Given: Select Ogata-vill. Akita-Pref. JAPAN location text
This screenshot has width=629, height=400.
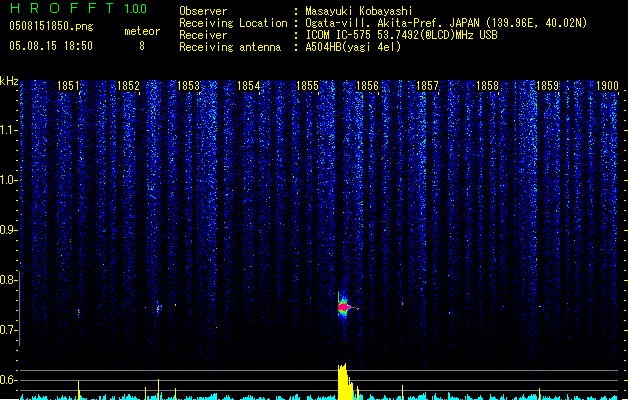Looking at the screenshot, I should tap(446, 23).
